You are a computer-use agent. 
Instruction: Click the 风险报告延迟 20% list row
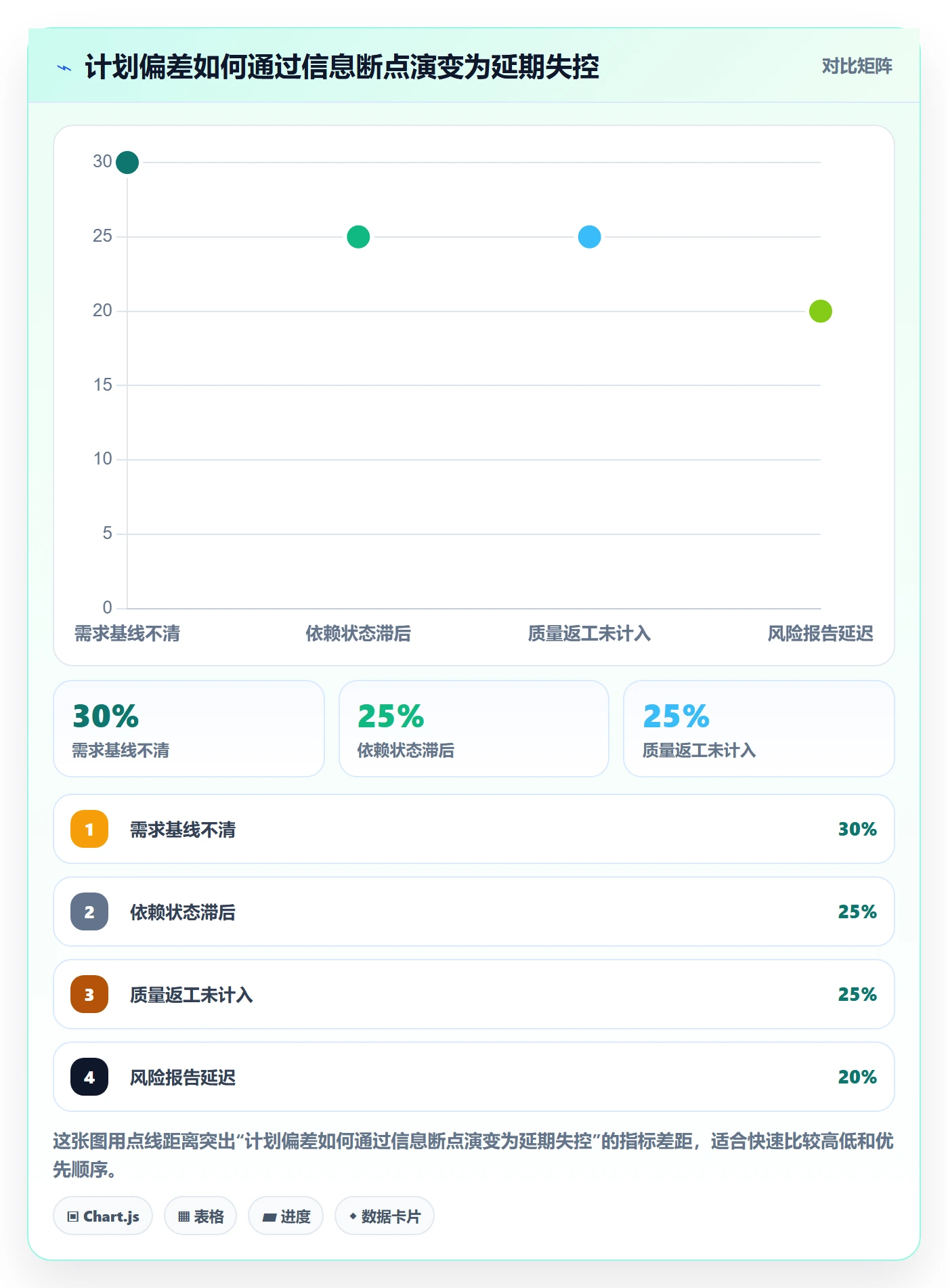tap(474, 1077)
